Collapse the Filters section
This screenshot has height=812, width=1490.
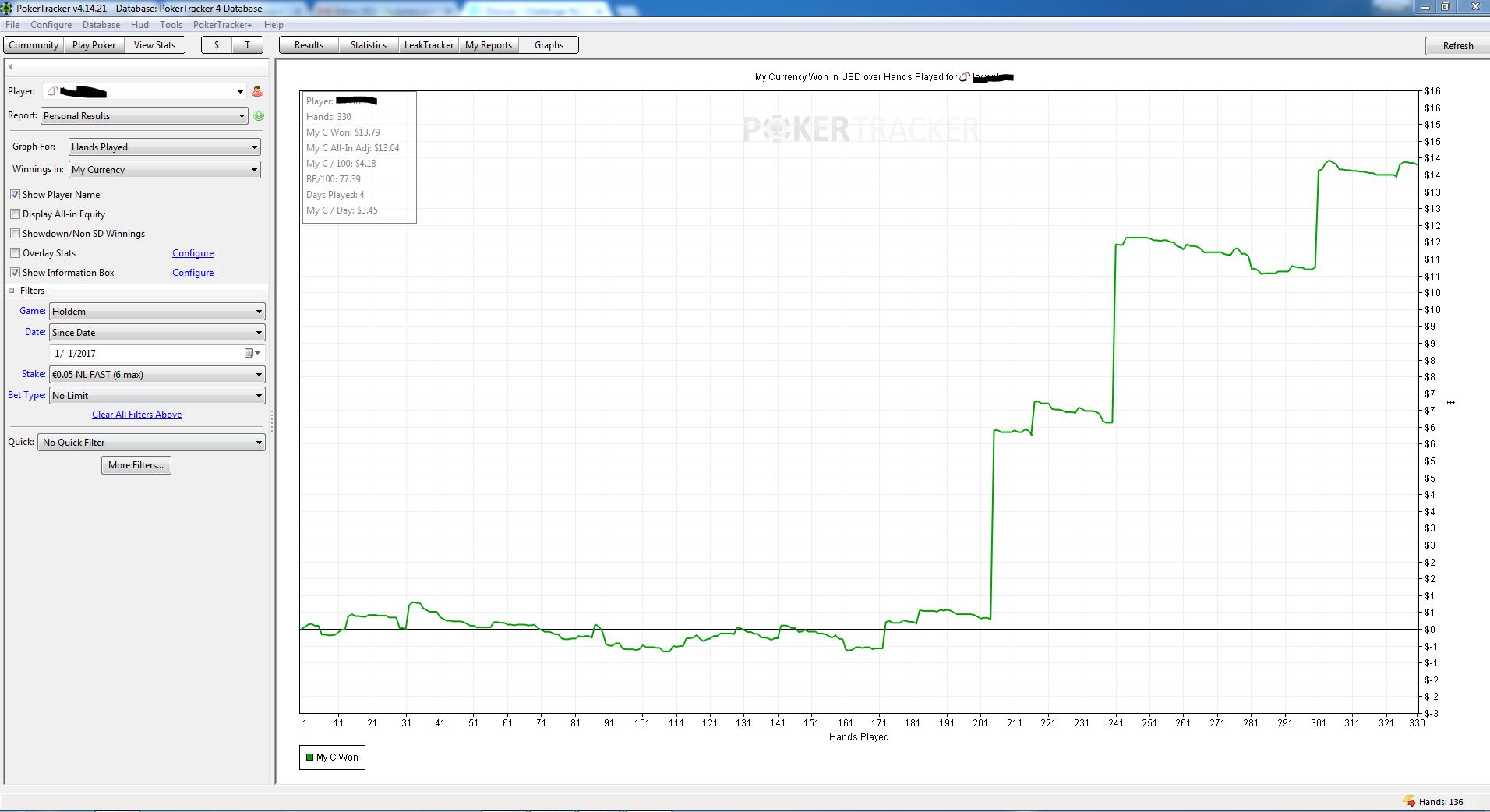point(12,291)
